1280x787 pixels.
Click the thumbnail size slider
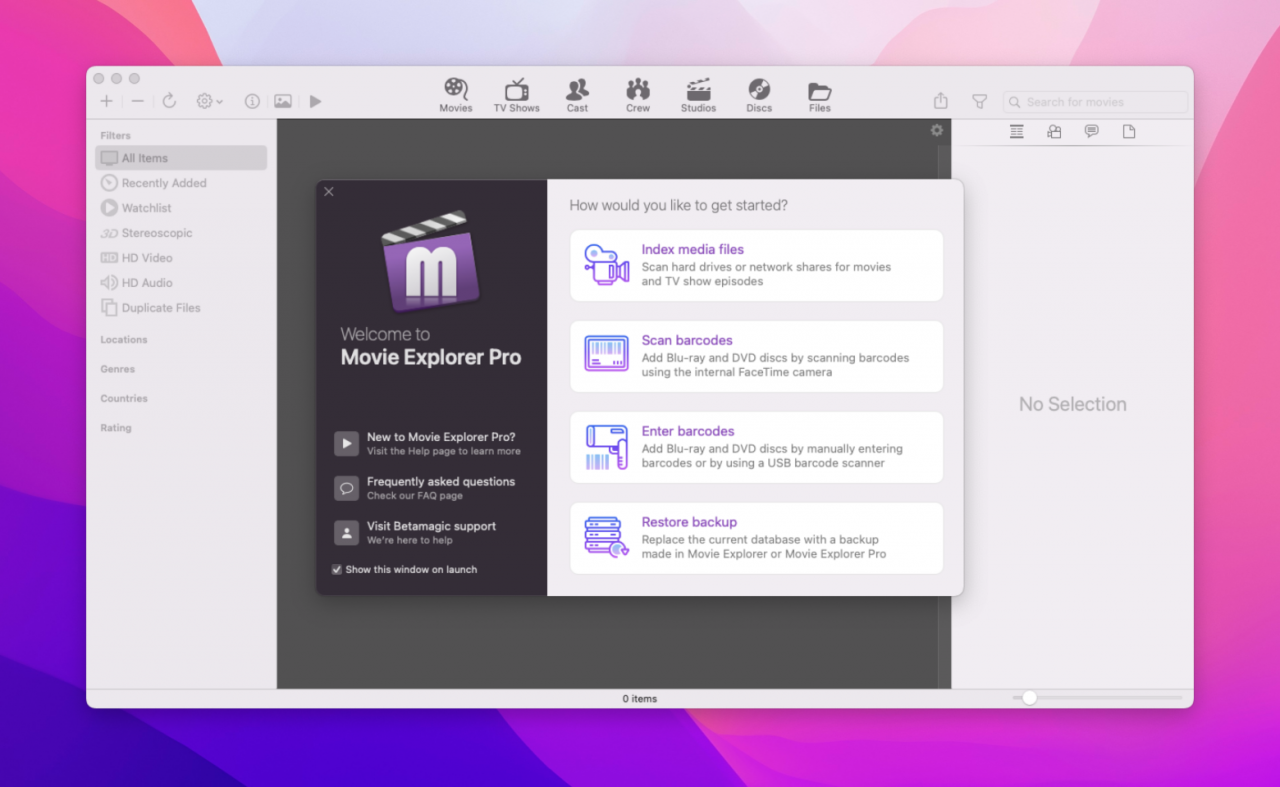1029,697
